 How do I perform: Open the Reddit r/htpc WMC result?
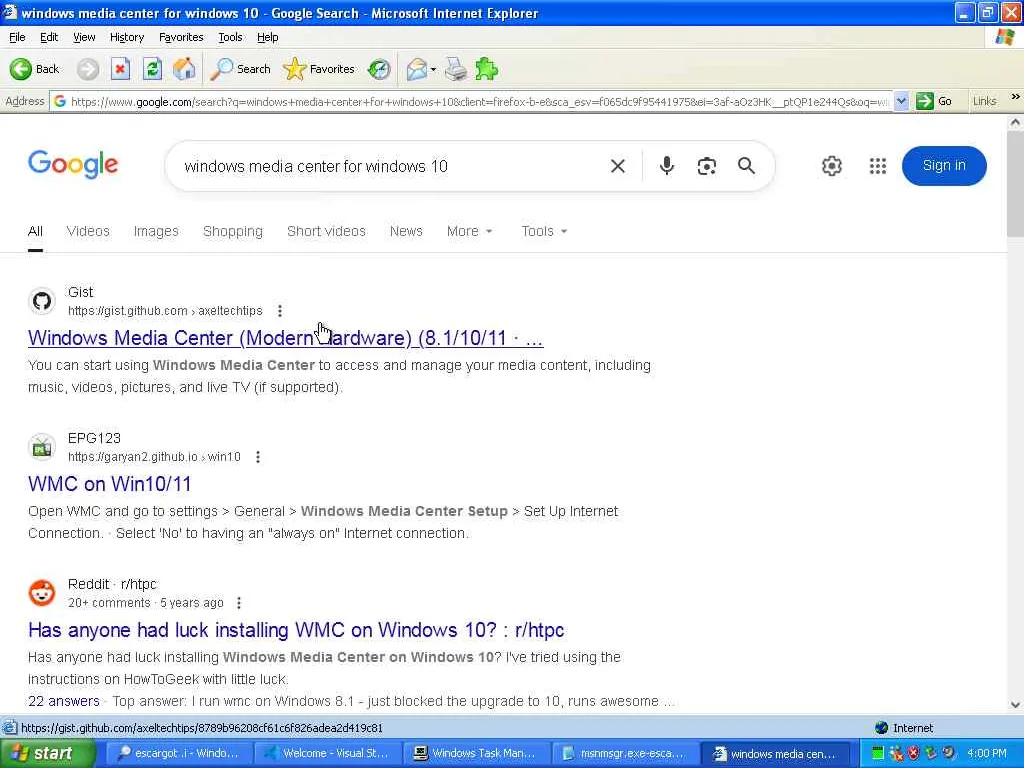296,630
